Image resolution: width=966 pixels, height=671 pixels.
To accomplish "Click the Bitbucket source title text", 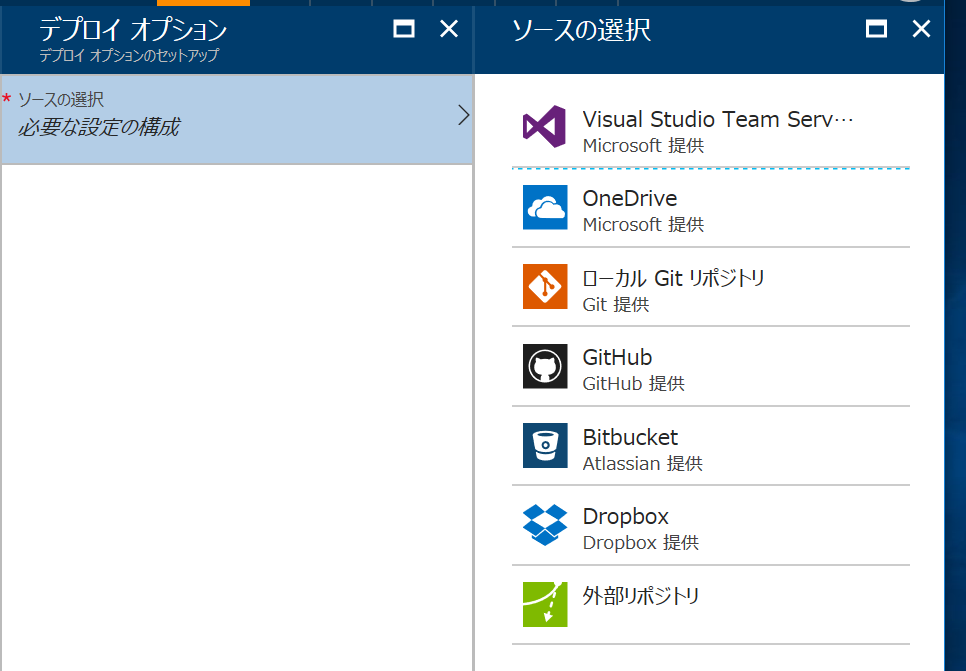I will pyautogui.click(x=630, y=437).
